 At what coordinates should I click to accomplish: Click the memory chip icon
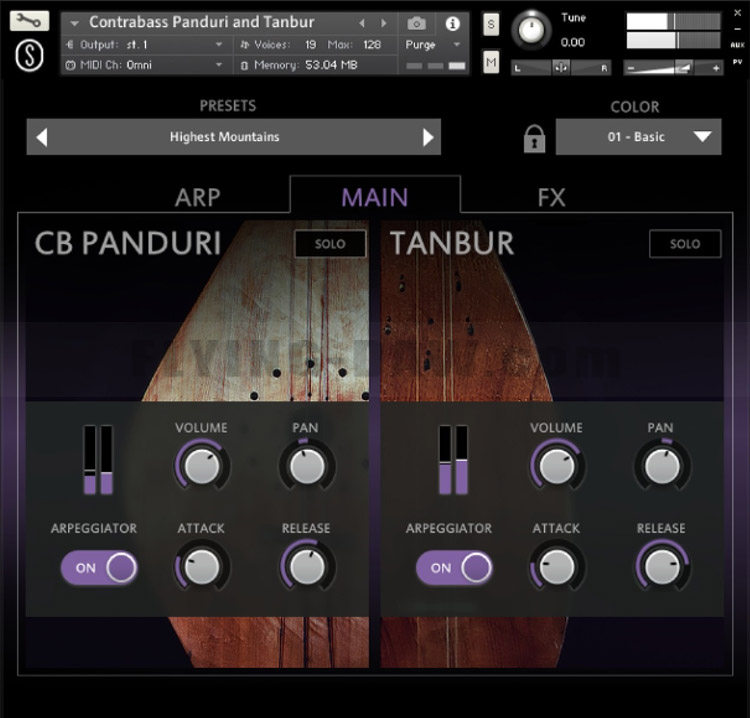[244, 66]
